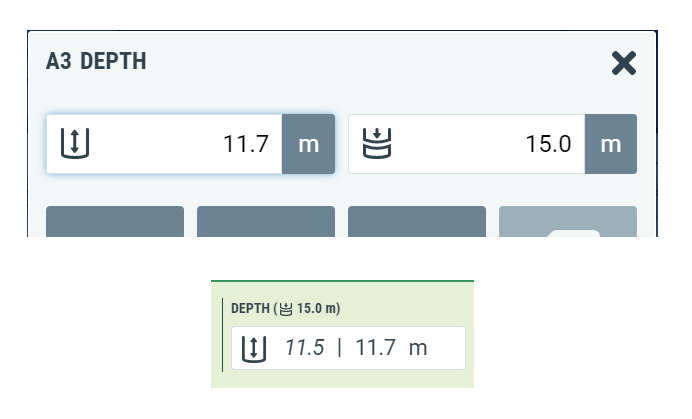Viewport: 692px width, 419px height.
Task: Click the italic 11.5 value in the green panel
Action: pyautogui.click(x=305, y=347)
